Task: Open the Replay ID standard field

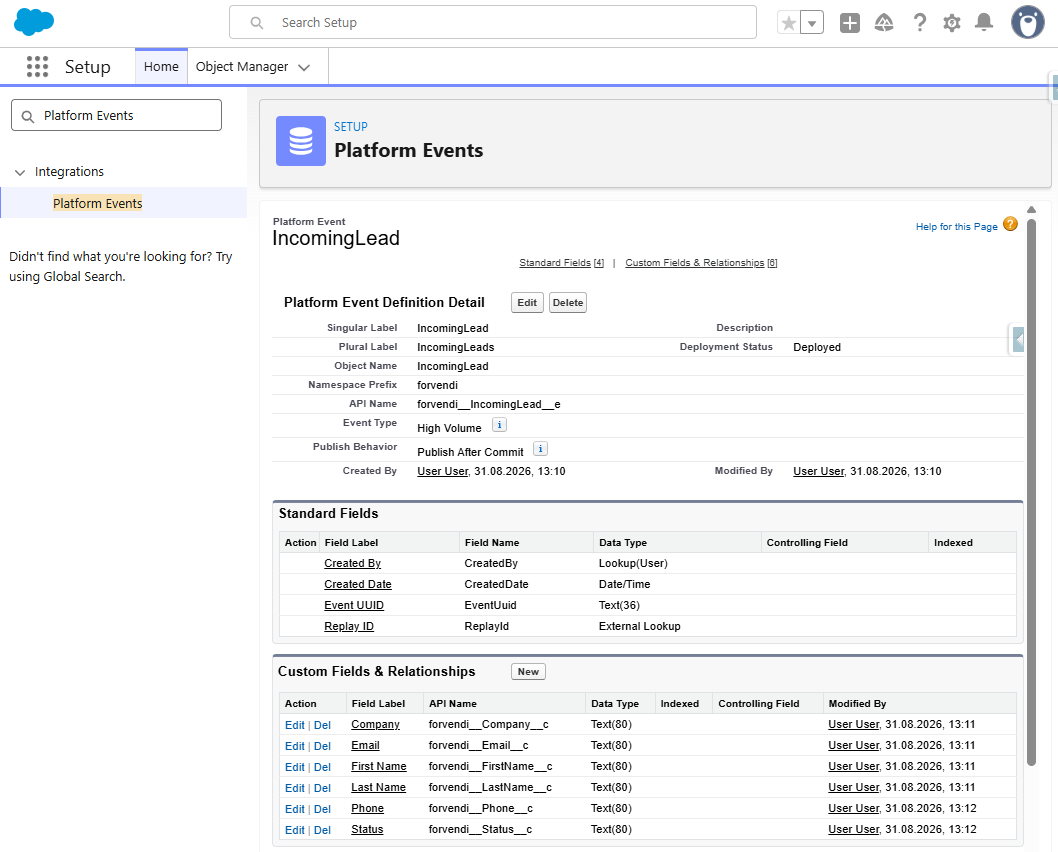Action: tap(349, 626)
